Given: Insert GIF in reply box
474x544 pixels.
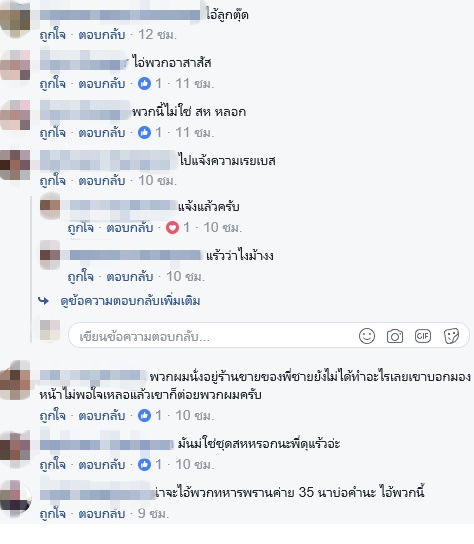Looking at the screenshot, I should point(423,336).
